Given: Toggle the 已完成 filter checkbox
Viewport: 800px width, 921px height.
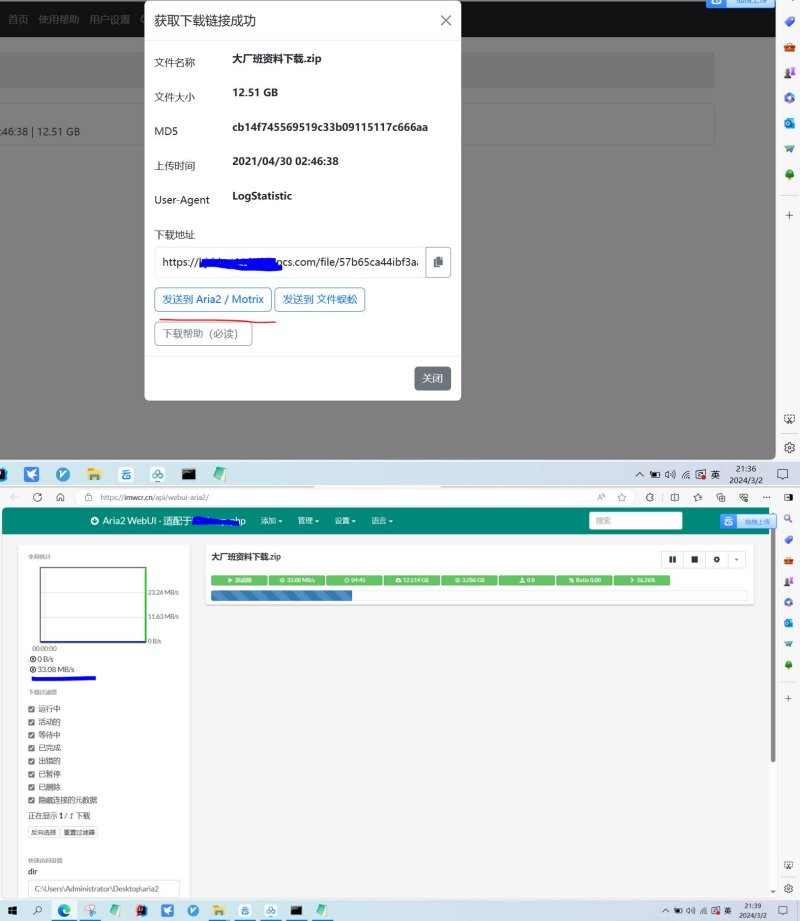Looking at the screenshot, I should [x=32, y=747].
